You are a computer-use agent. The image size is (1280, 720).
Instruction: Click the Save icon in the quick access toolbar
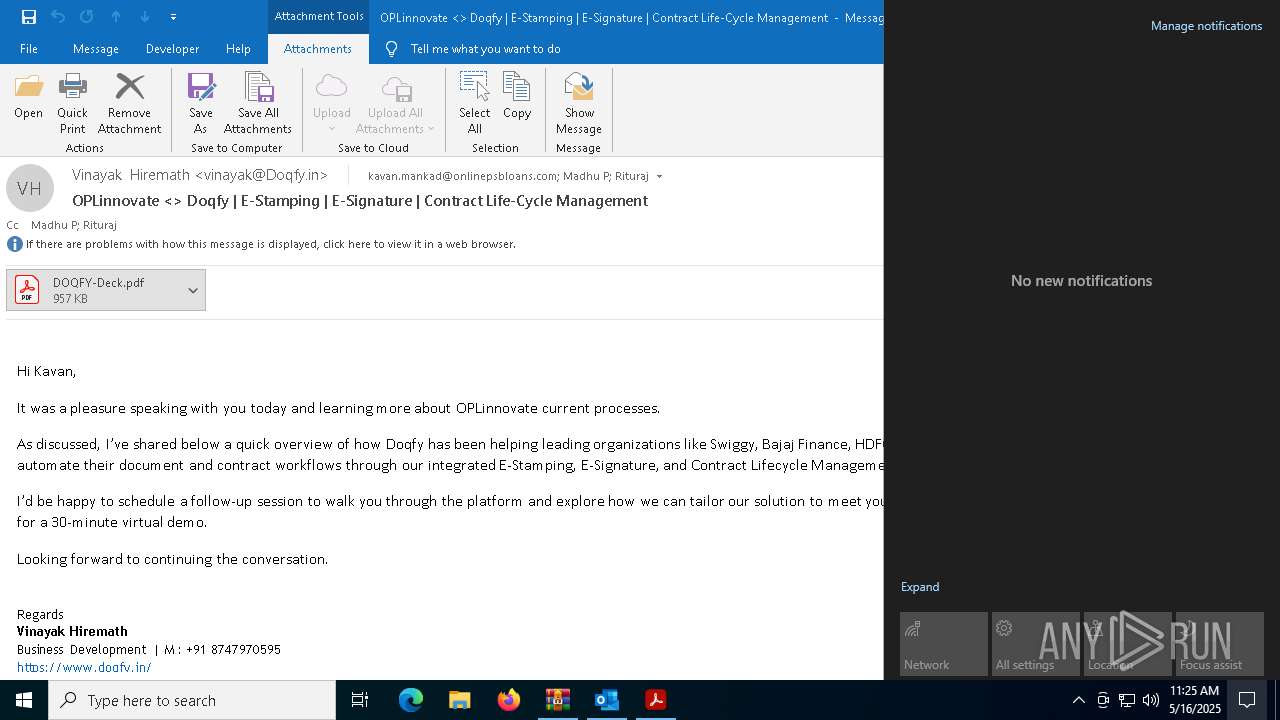28,17
